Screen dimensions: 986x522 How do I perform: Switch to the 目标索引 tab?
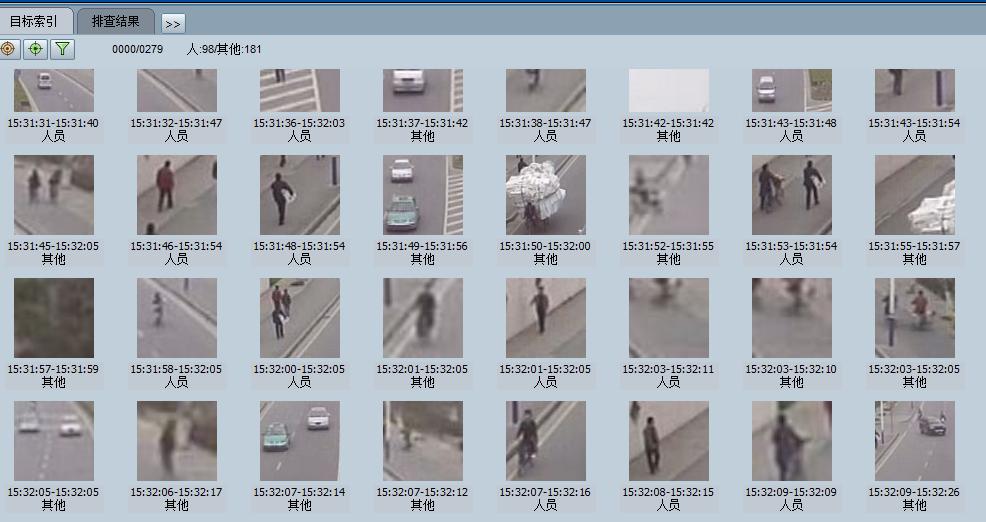pos(35,21)
